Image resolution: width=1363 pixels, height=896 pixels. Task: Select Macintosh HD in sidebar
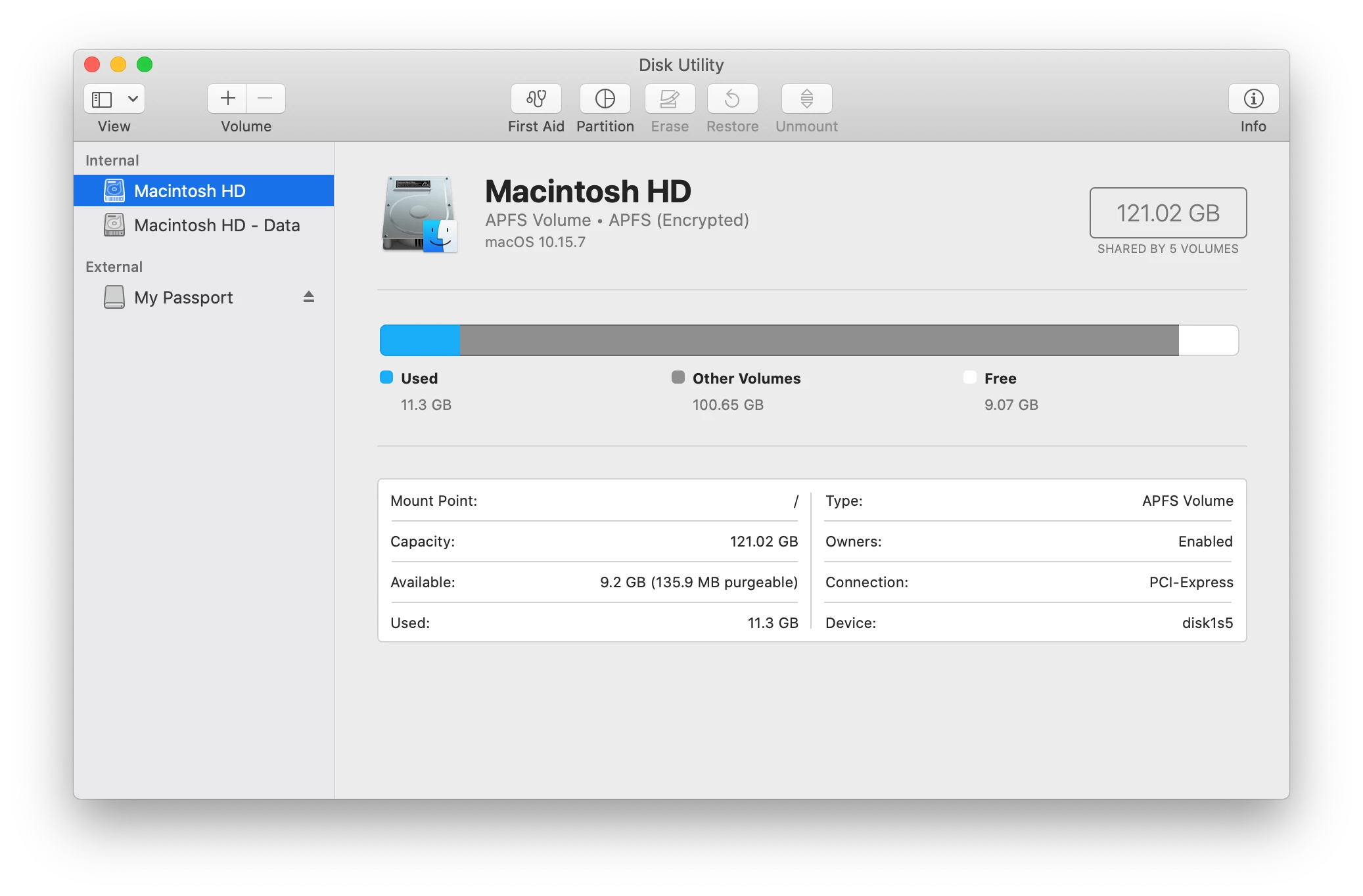[189, 190]
